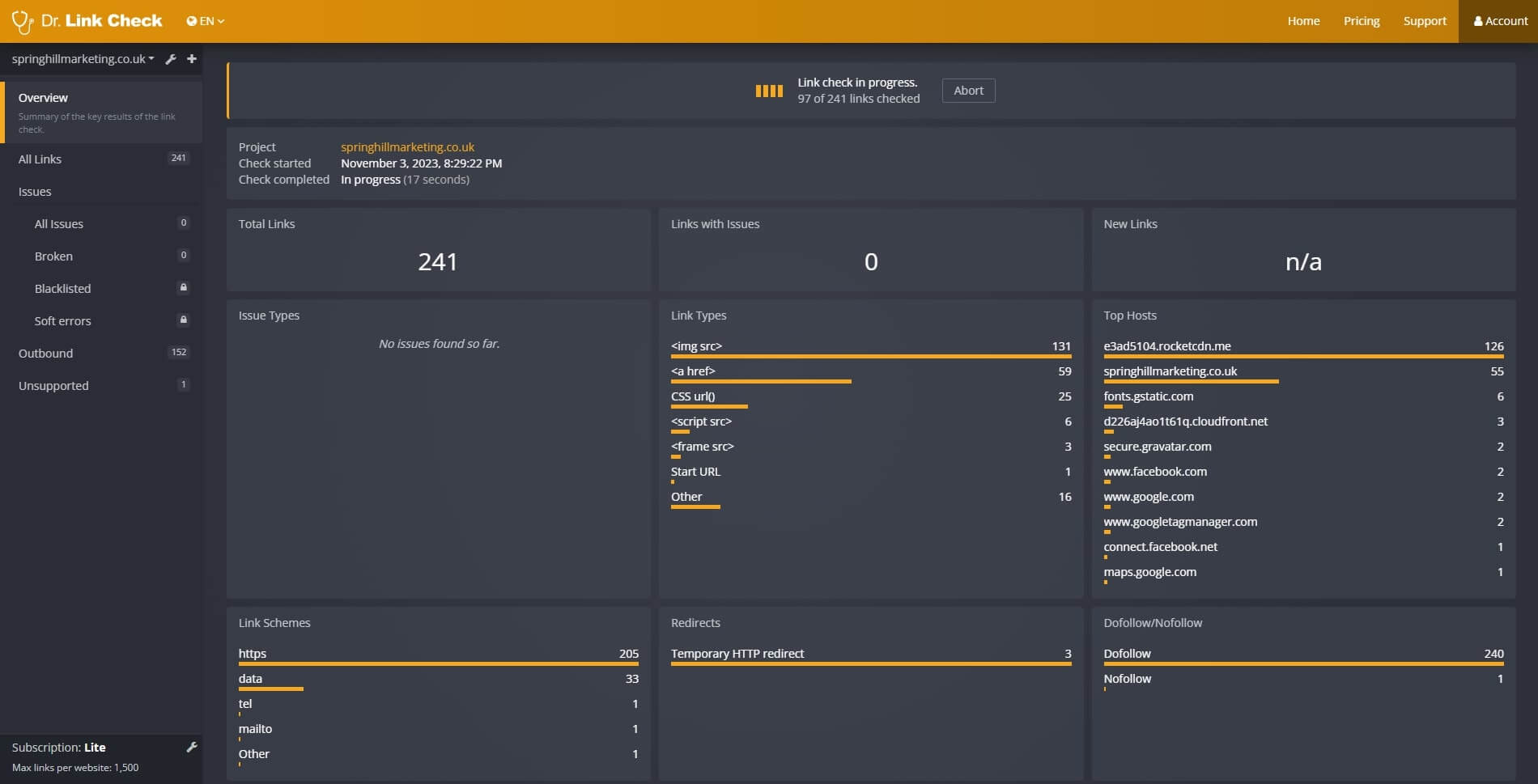This screenshot has width=1538, height=784.
Task: Click Other under Link Types
Action: point(686,497)
